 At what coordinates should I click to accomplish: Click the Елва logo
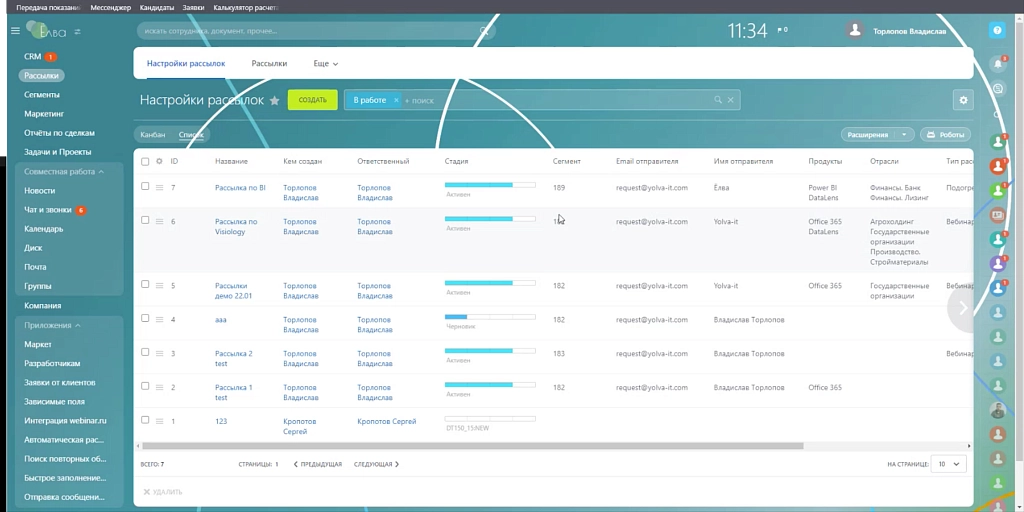click(x=46, y=31)
